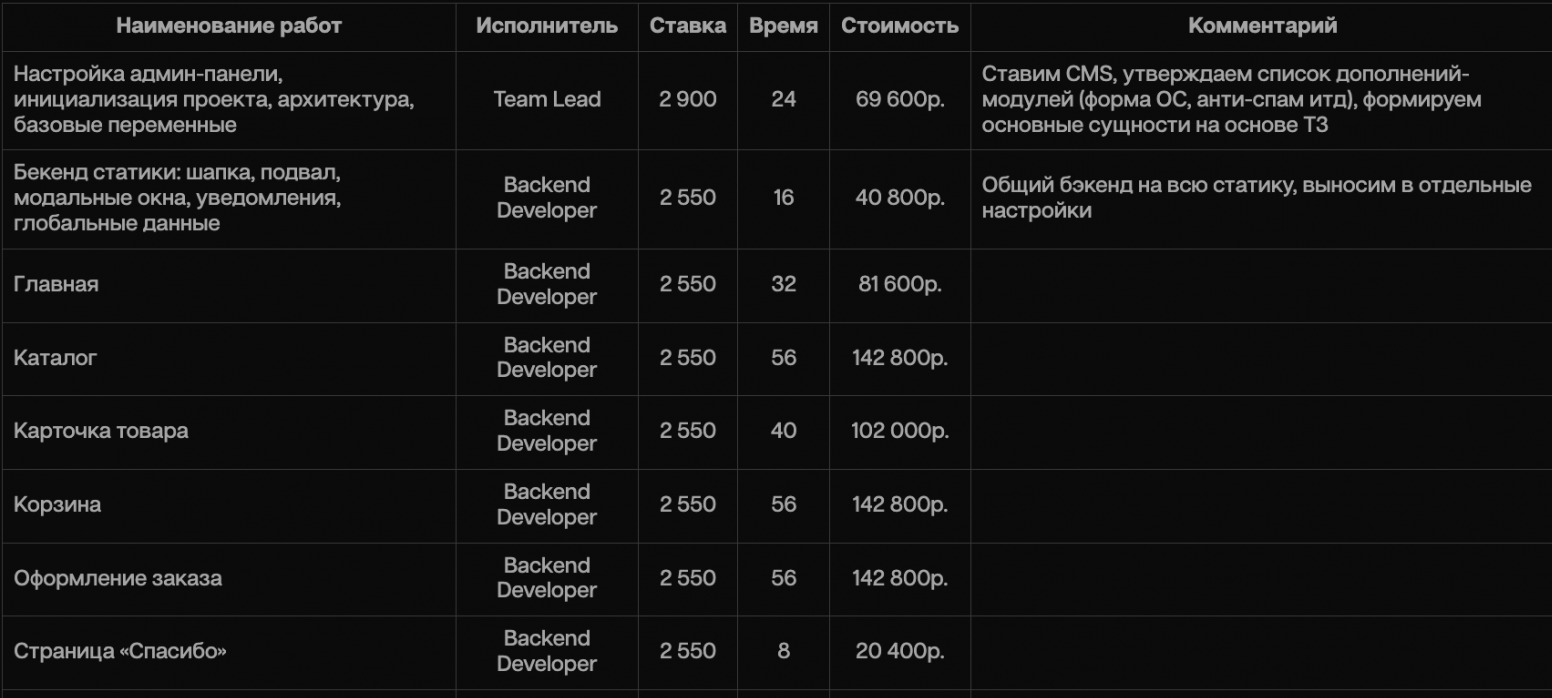Viewport: 1552px width, 698px height.
Task: Select the "Team Lead" executor cell
Action: coord(547,99)
